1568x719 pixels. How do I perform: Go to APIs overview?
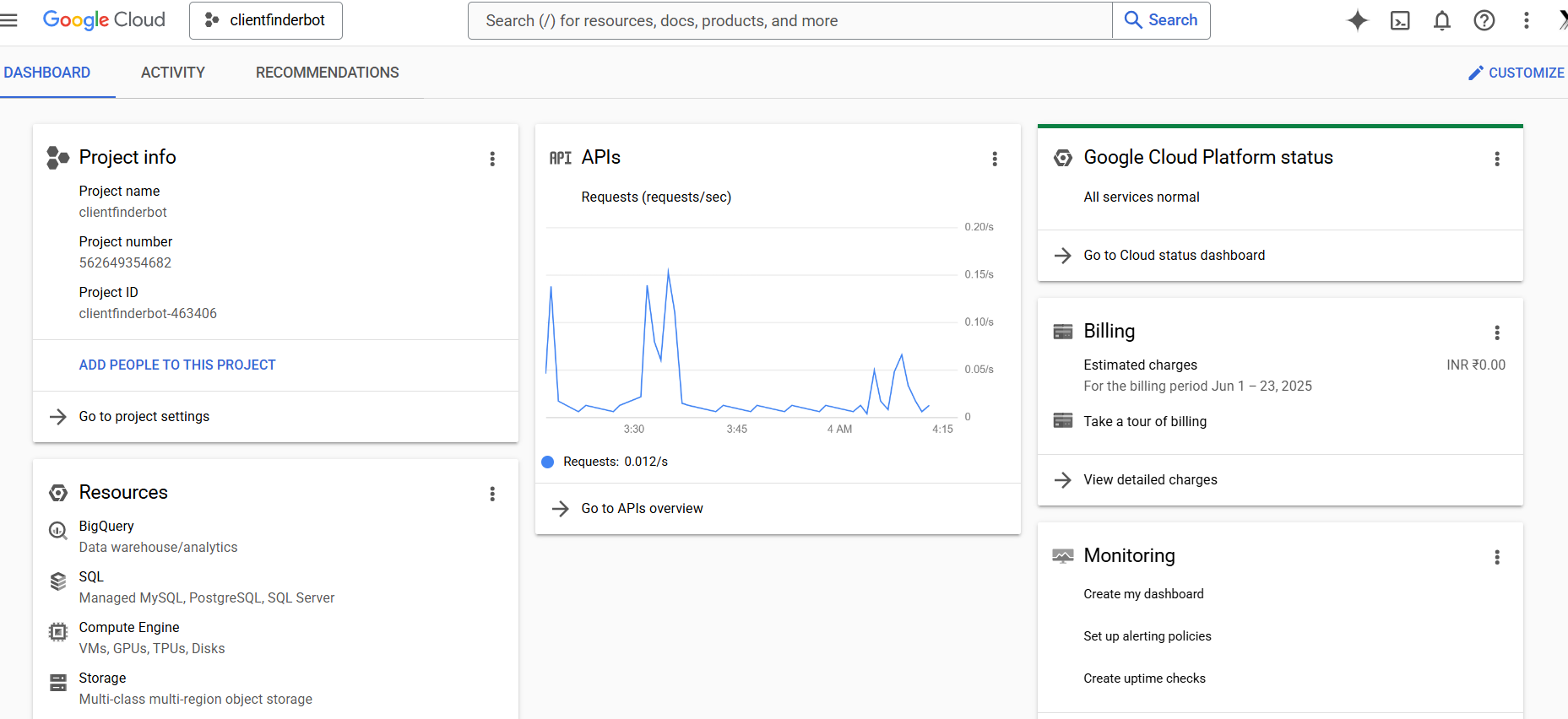642,508
